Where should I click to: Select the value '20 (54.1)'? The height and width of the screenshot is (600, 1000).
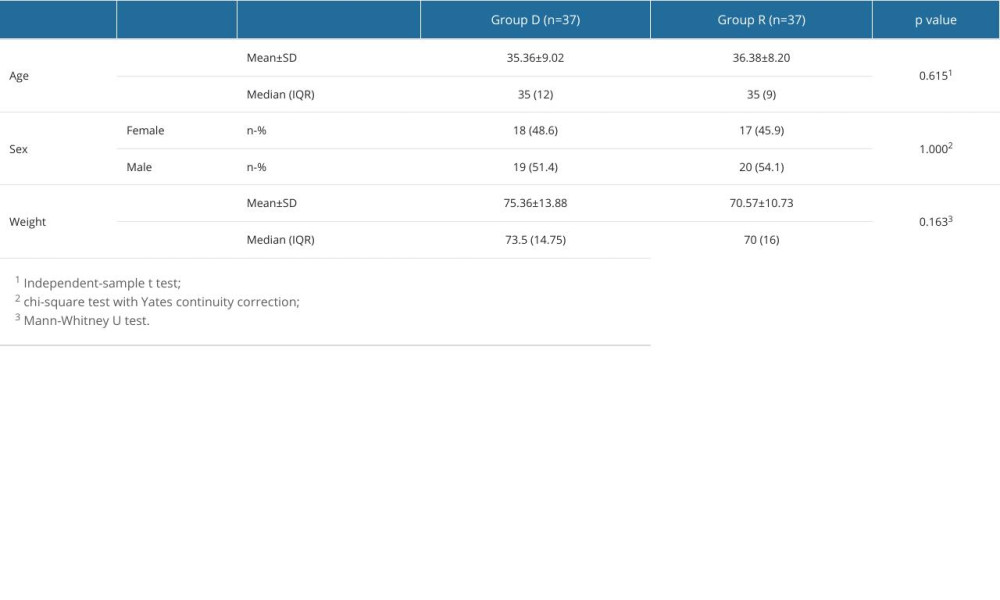(x=761, y=167)
